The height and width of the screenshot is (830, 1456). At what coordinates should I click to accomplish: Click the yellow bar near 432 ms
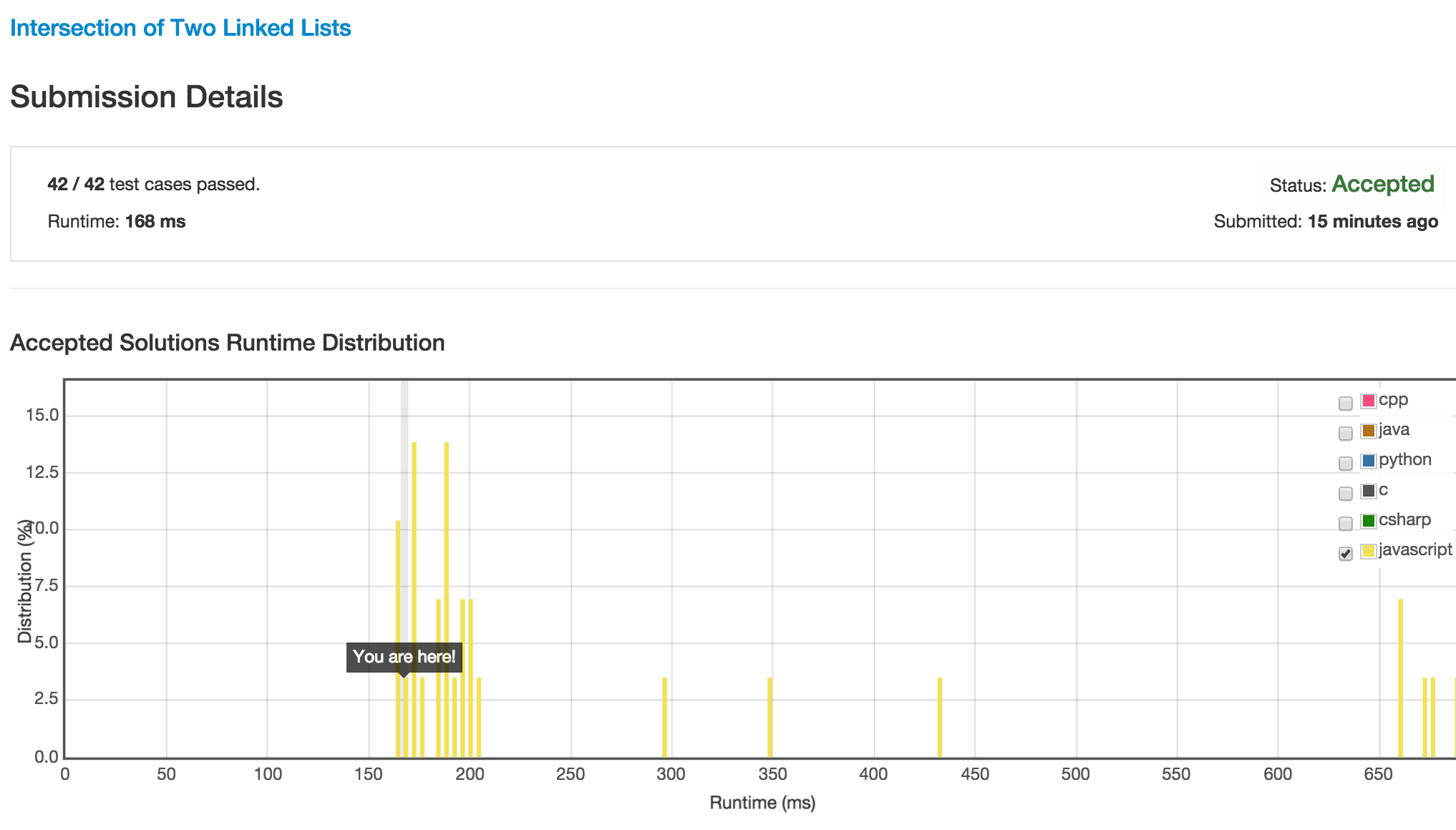click(939, 717)
